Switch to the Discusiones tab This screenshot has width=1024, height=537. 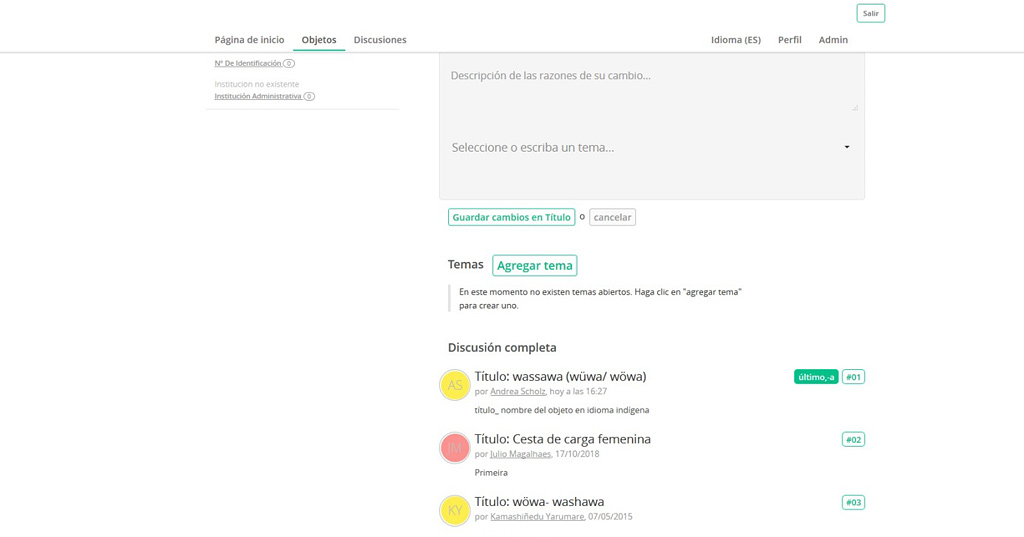[380, 40]
